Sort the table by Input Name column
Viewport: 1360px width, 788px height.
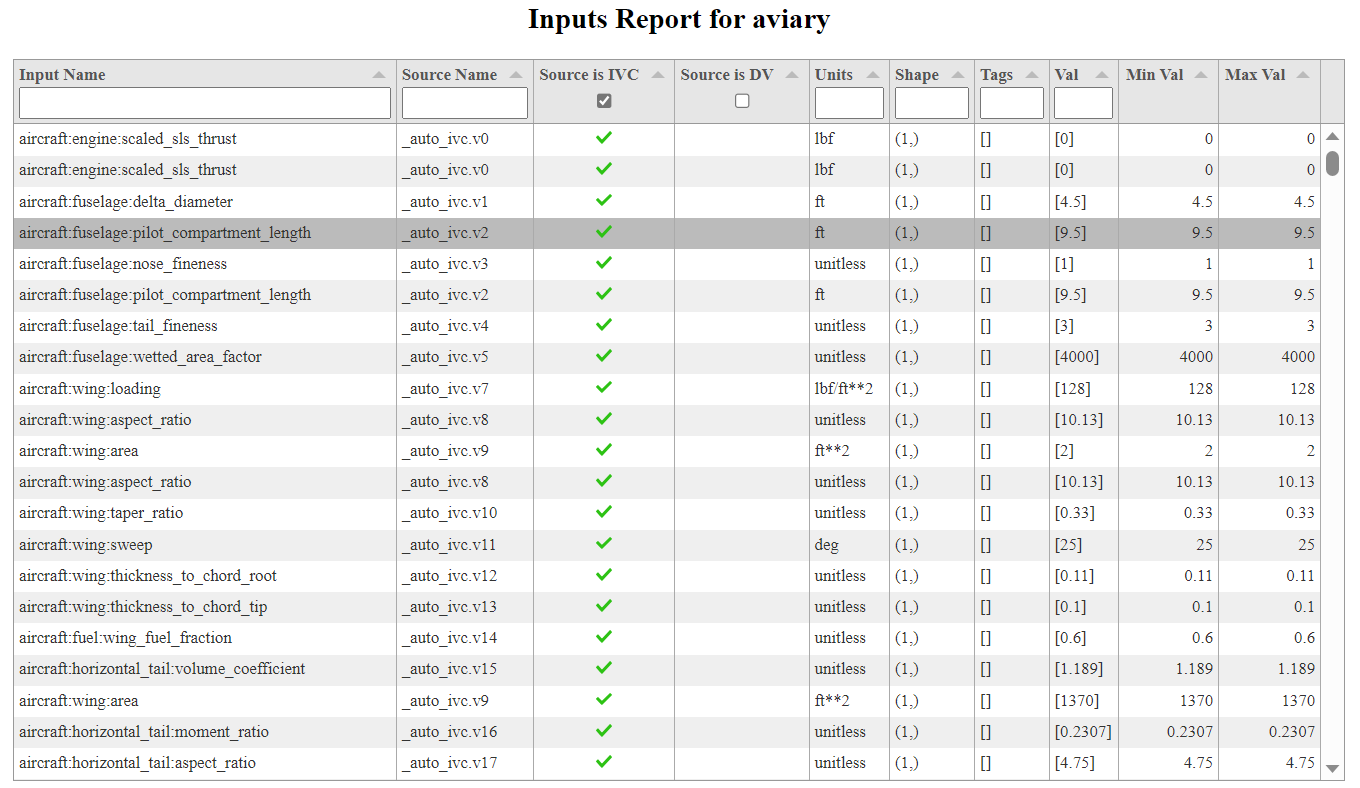[380, 73]
